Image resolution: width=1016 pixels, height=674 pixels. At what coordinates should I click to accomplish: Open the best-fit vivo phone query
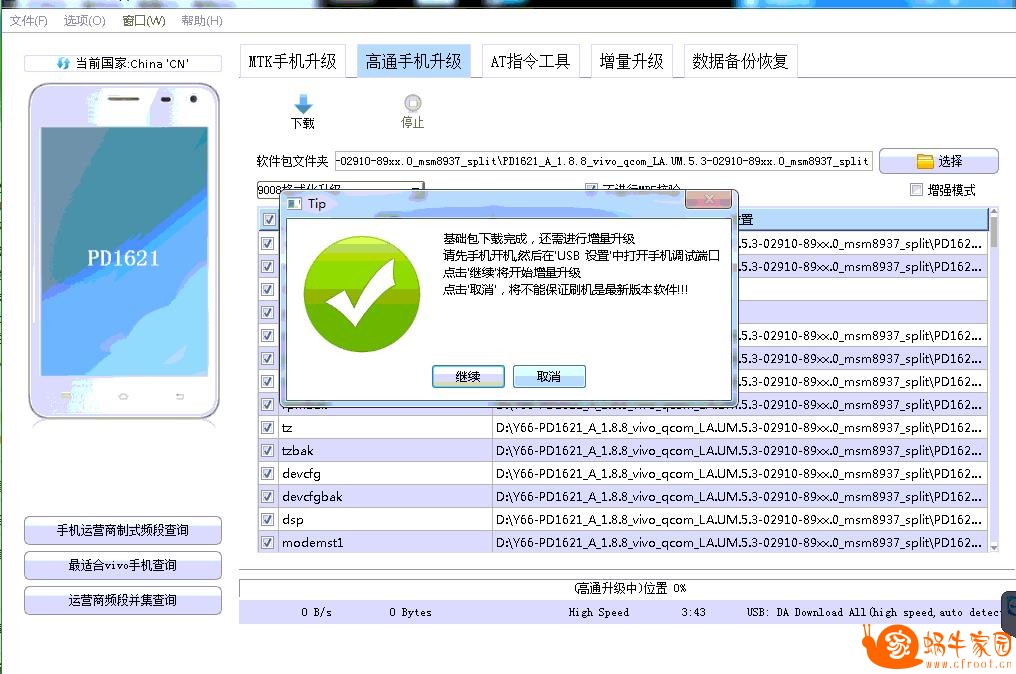point(123,565)
